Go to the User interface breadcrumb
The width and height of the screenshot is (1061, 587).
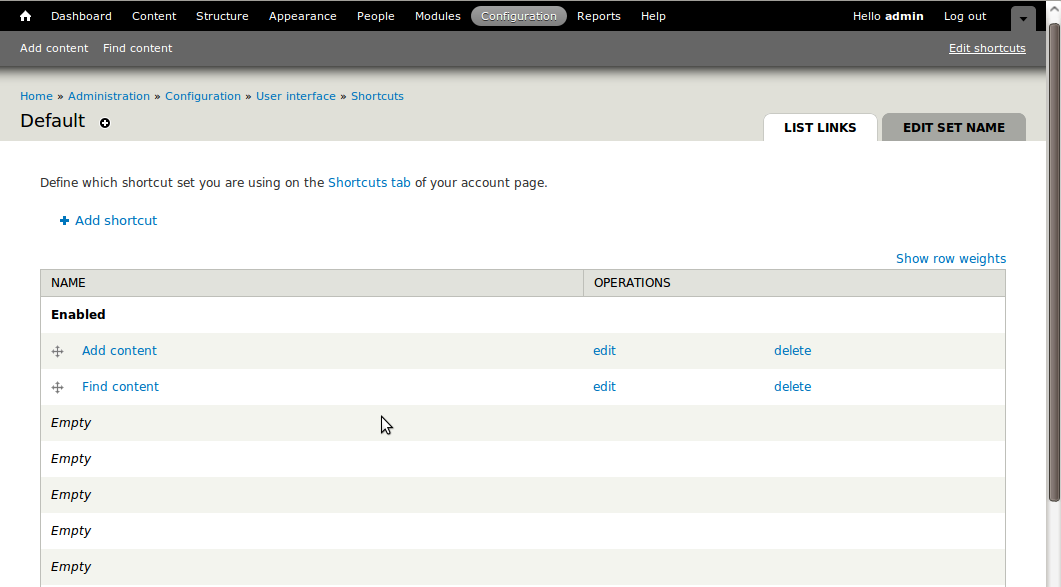tap(296, 96)
